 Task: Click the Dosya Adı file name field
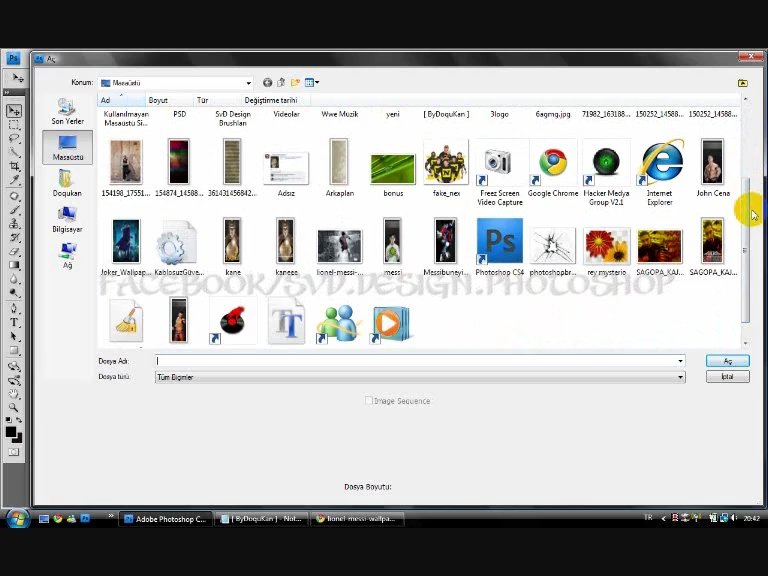pyautogui.click(x=420, y=361)
